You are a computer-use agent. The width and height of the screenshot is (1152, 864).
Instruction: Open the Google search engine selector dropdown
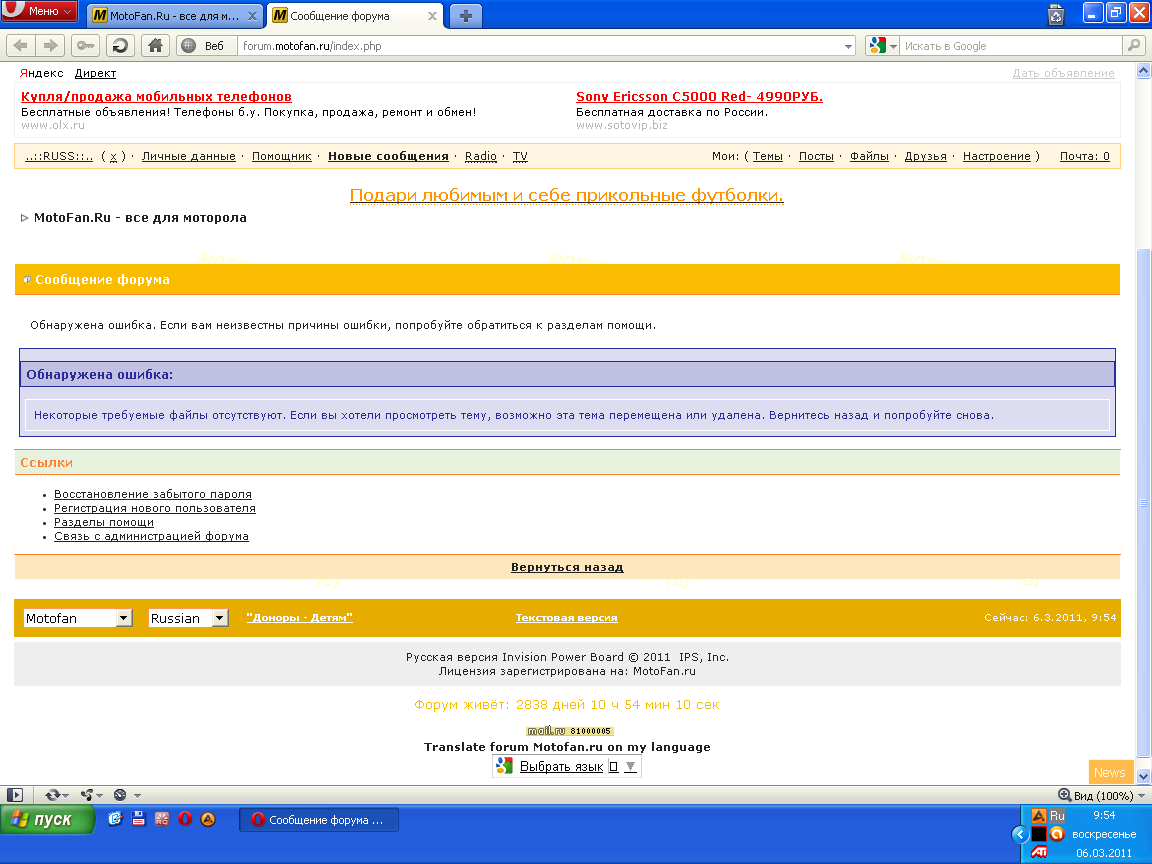[x=882, y=46]
